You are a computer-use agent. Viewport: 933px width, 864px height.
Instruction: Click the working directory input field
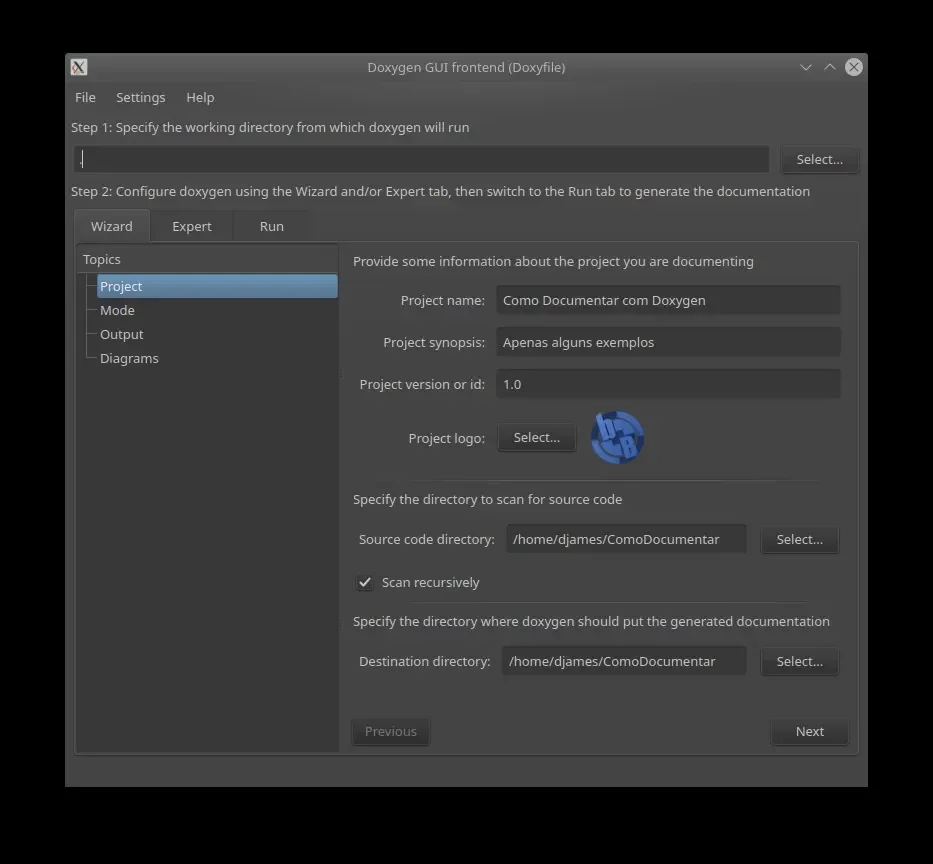pyautogui.click(x=421, y=159)
